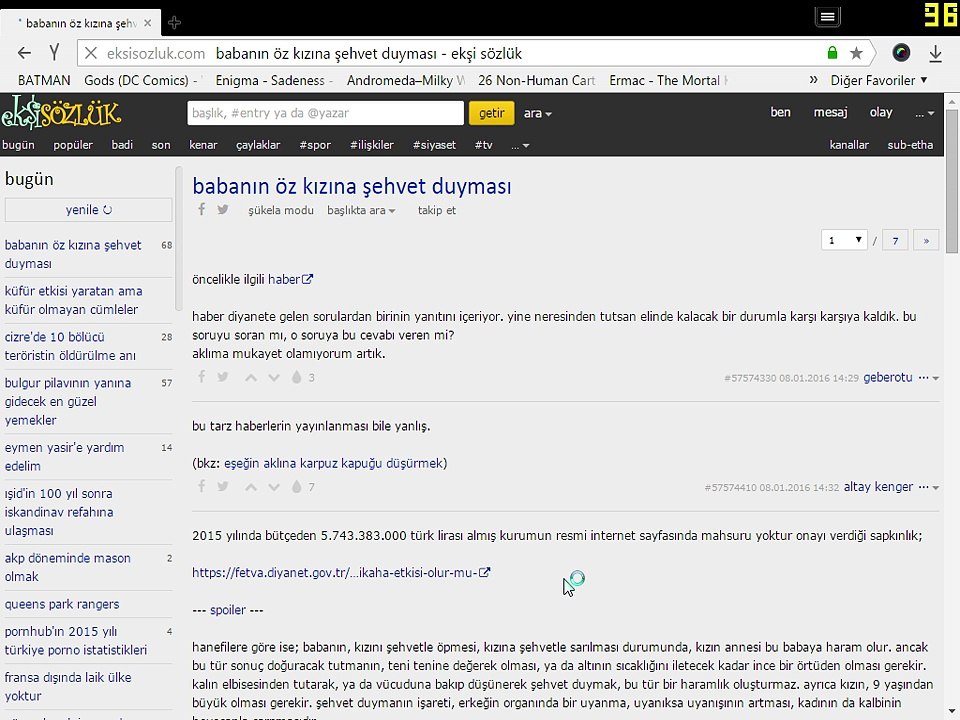Go to last page 7
960x720 pixels.
coord(895,240)
